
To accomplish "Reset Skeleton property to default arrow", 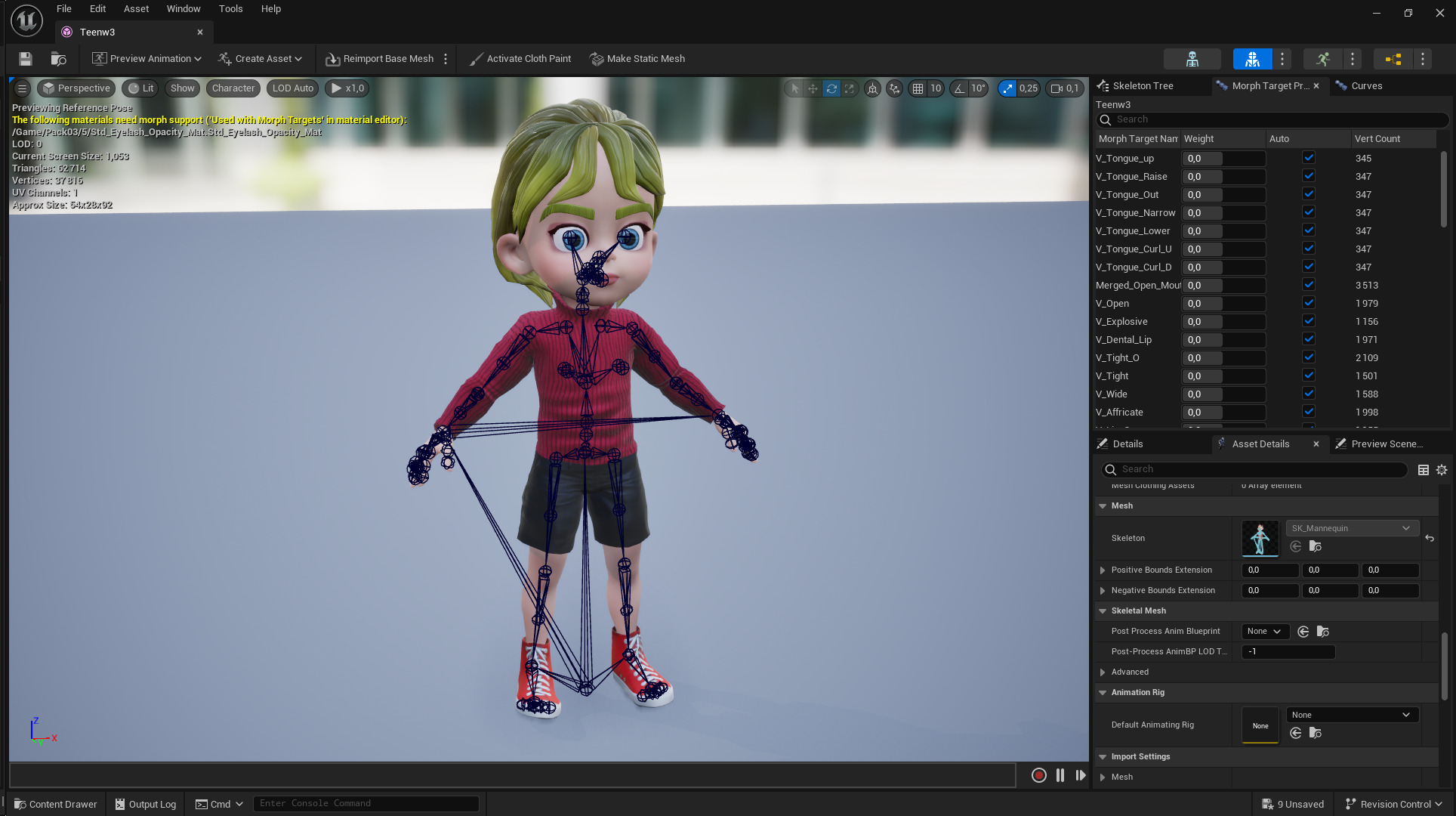I will [1430, 538].
